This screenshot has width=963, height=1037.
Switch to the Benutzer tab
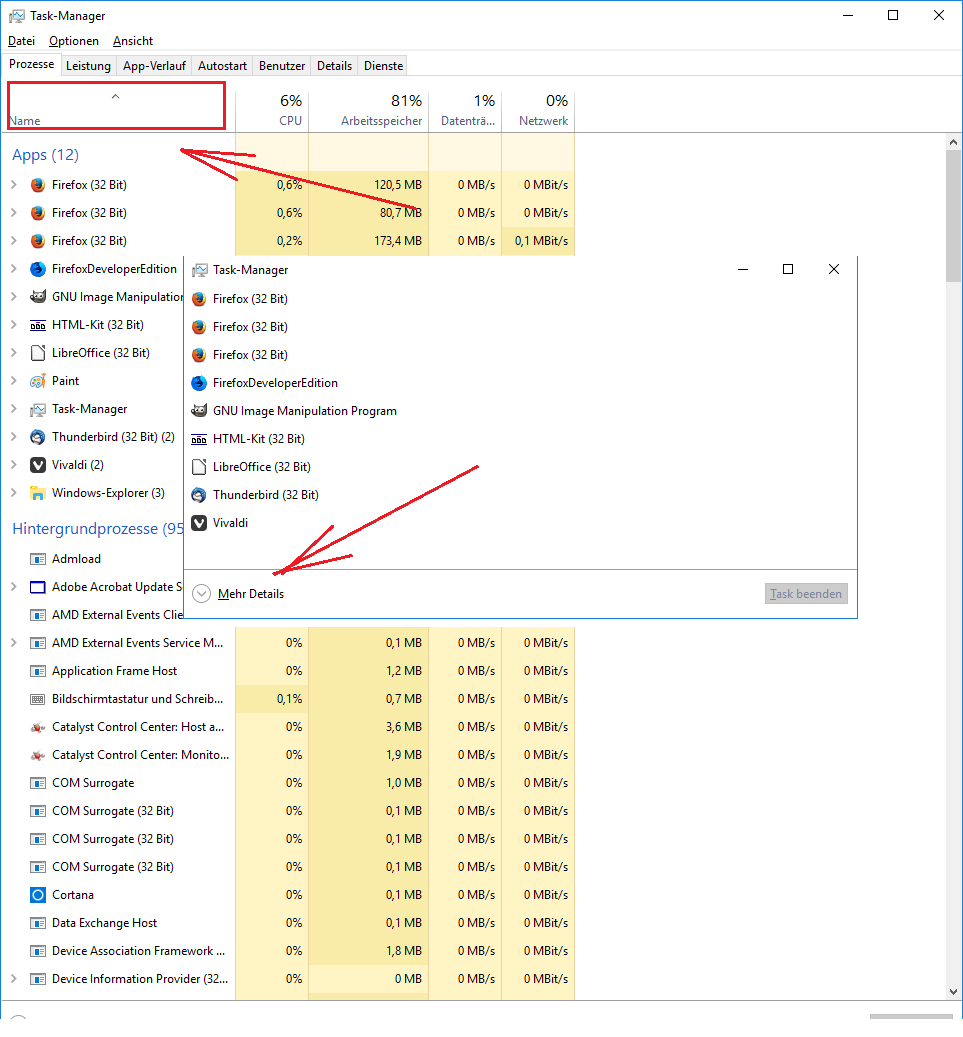click(282, 65)
